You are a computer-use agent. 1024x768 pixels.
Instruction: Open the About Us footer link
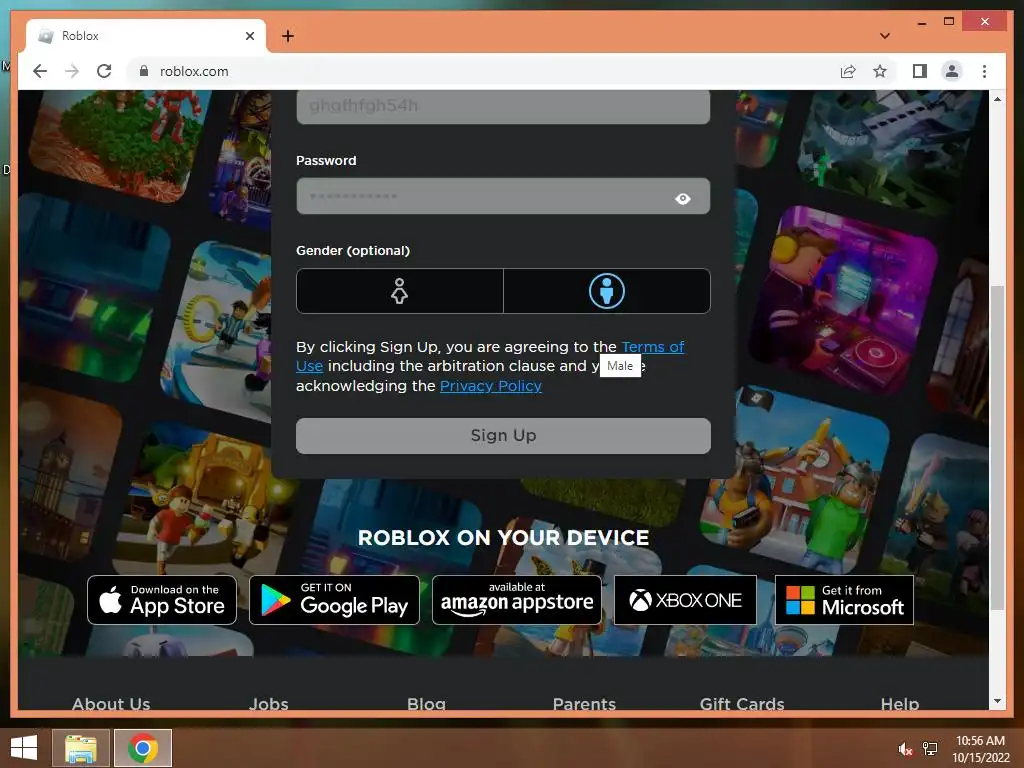click(x=111, y=704)
